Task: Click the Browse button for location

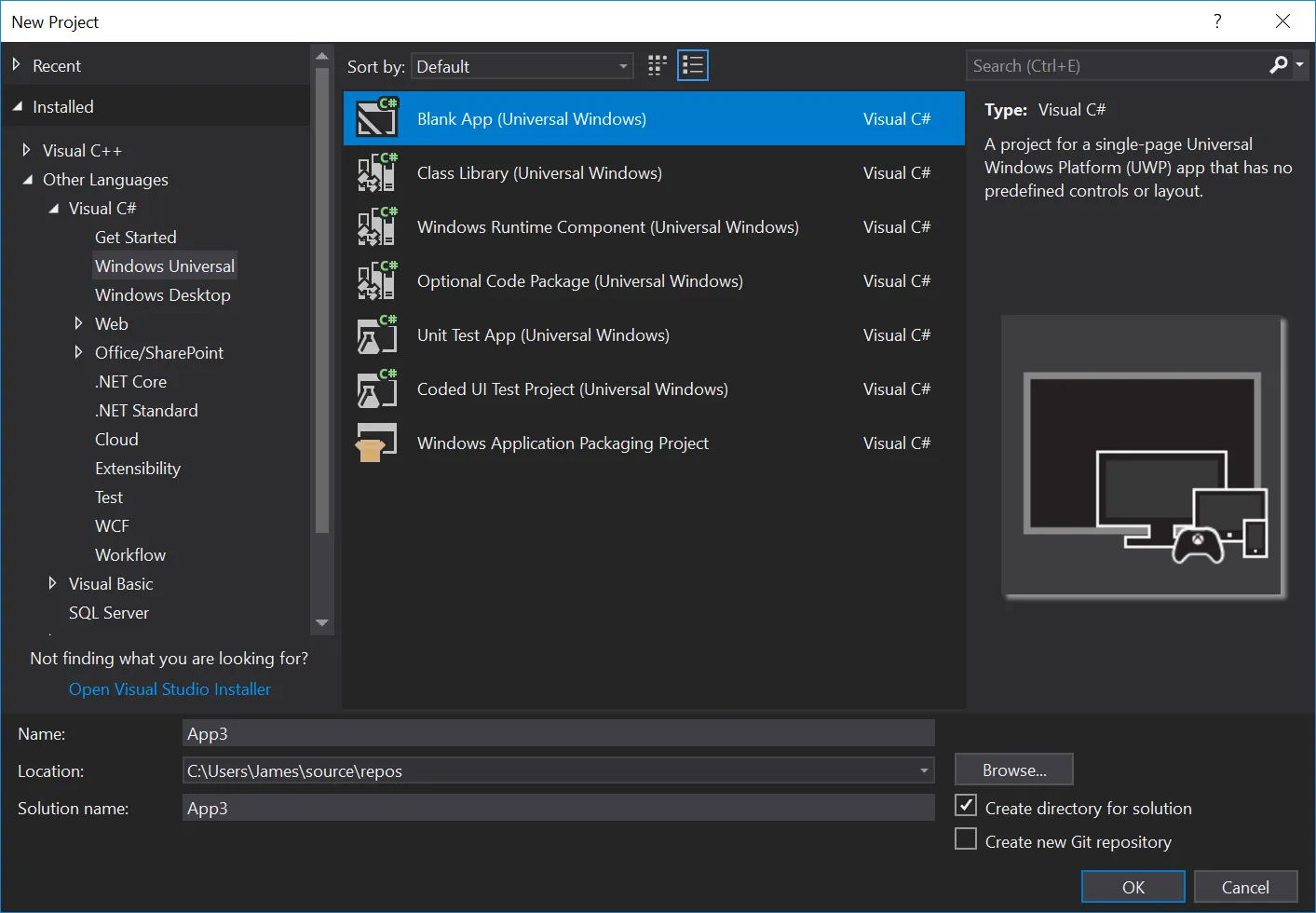Action: [1013, 769]
